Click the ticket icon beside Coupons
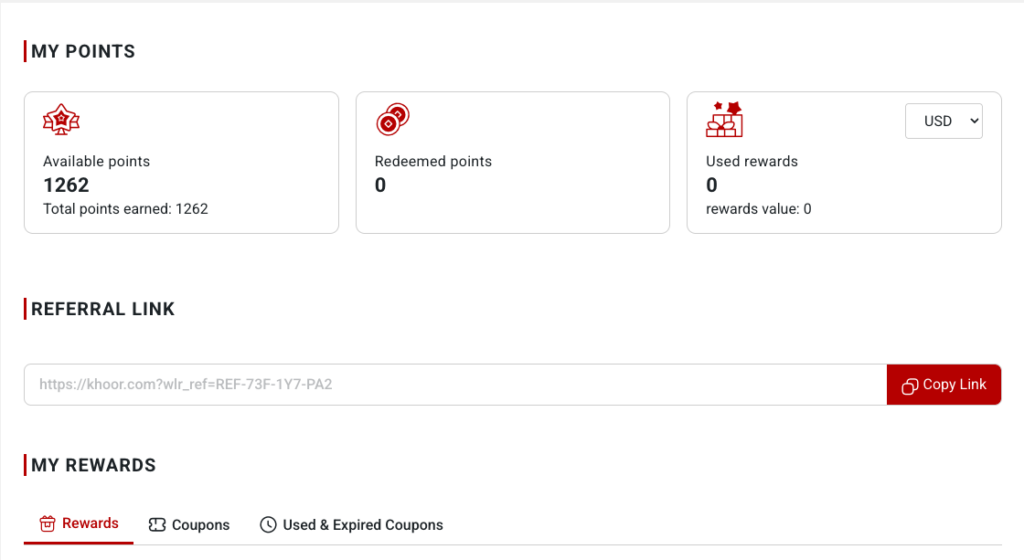1024x560 pixels. pos(157,525)
